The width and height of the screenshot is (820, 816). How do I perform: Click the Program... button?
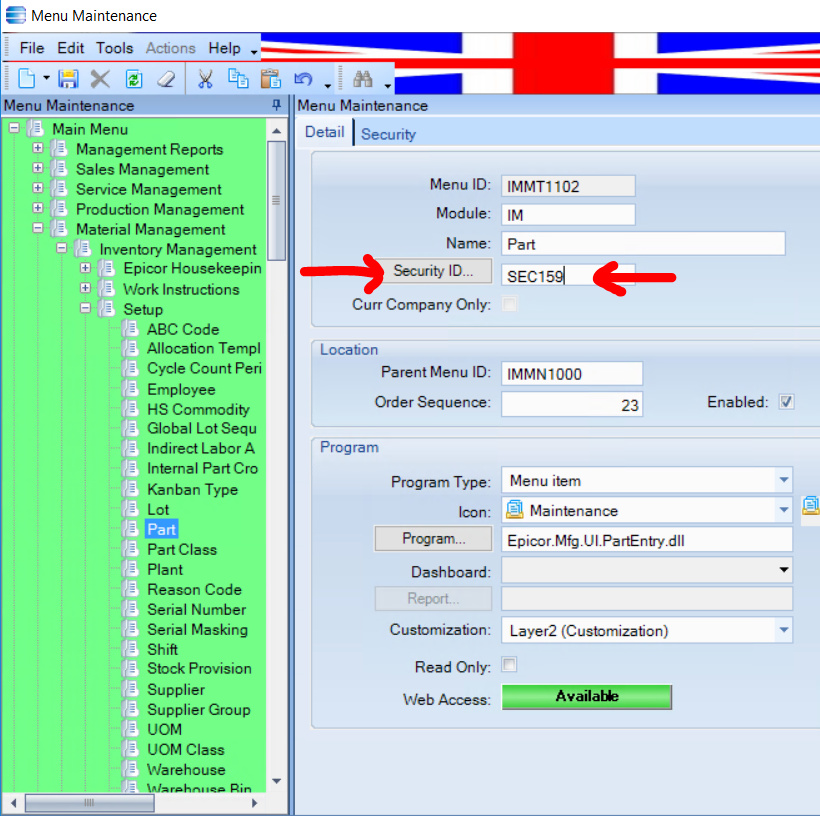pos(433,539)
